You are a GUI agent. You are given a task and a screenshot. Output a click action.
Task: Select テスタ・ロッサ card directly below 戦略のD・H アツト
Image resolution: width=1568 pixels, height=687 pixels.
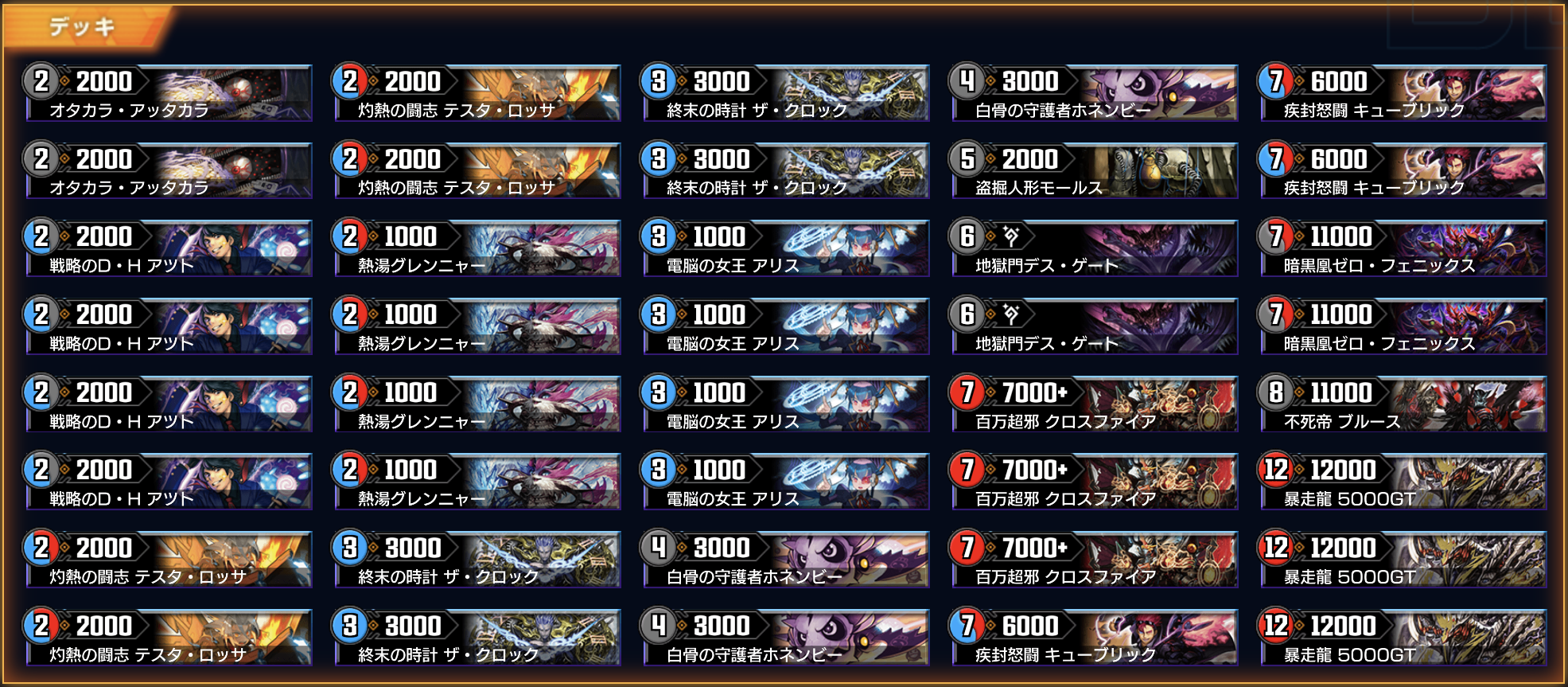tap(168, 560)
